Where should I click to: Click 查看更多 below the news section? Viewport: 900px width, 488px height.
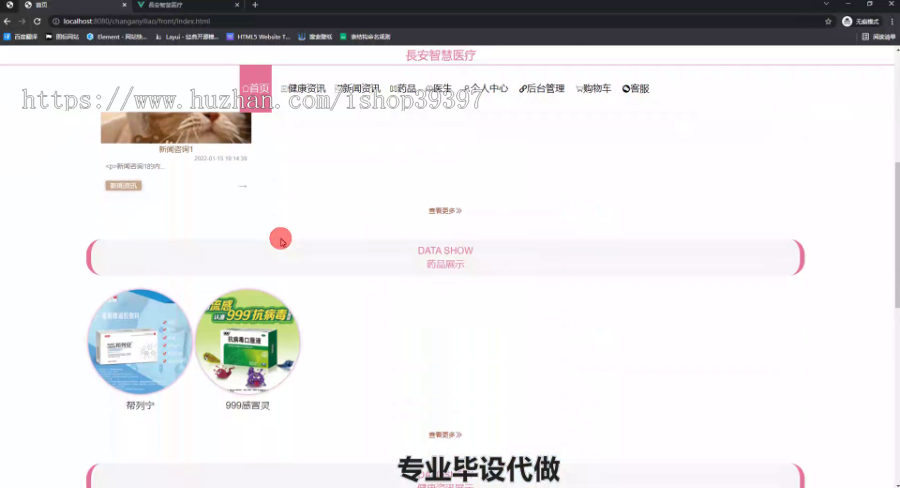(445, 211)
